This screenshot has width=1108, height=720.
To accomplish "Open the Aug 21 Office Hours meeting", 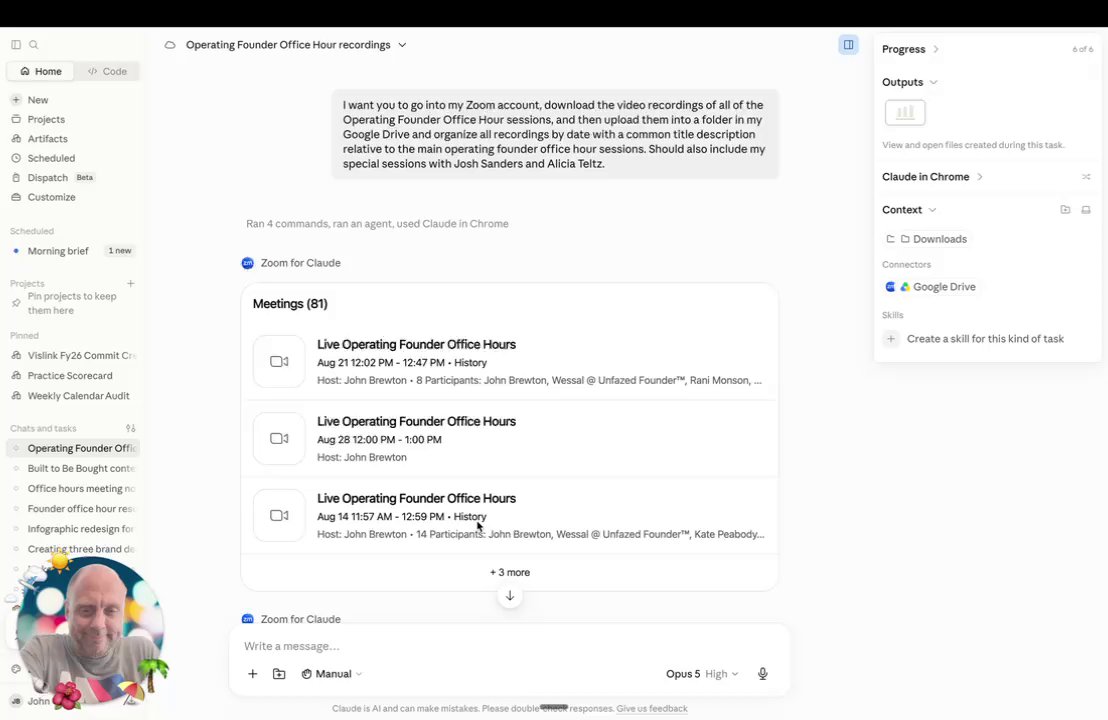I will pos(509,362).
